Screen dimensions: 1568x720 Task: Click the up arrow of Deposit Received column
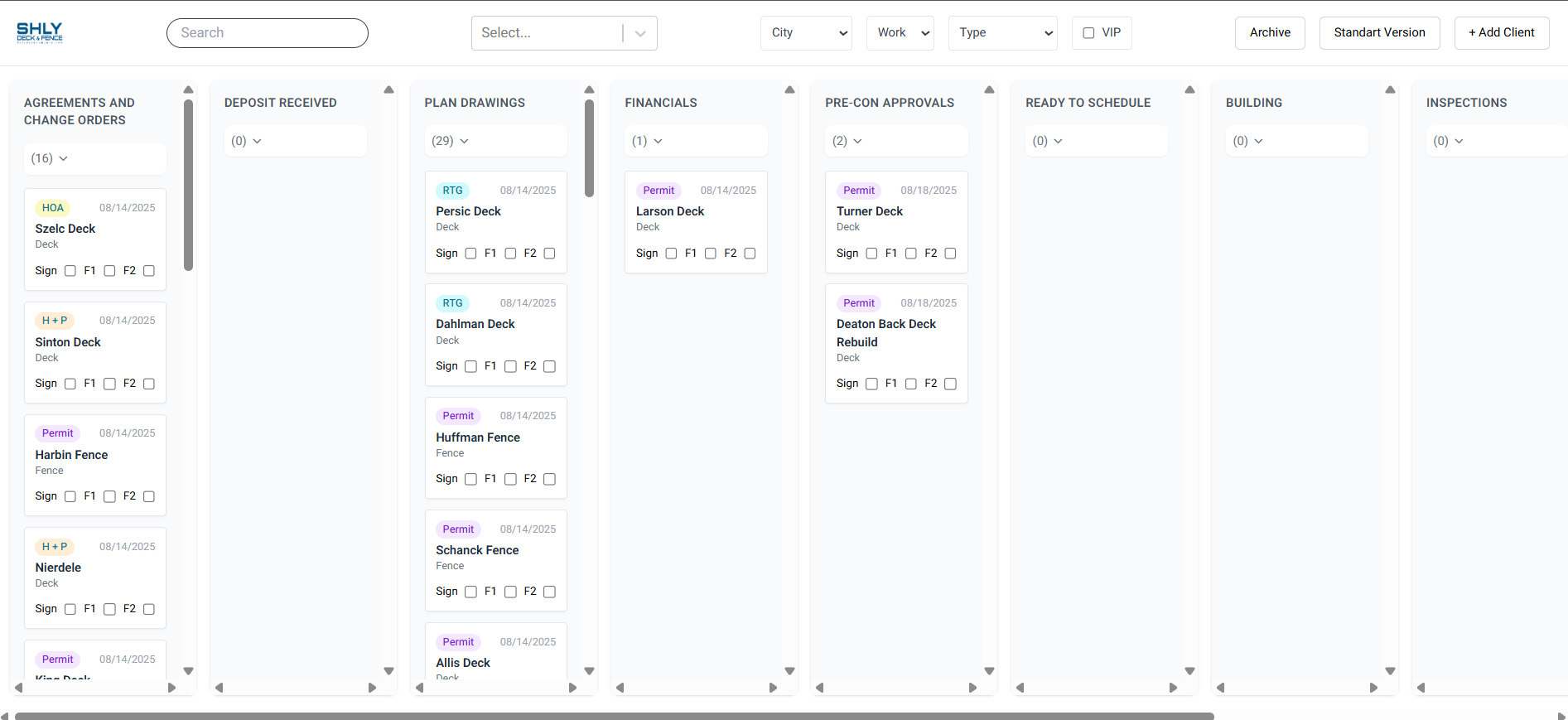pos(388,89)
